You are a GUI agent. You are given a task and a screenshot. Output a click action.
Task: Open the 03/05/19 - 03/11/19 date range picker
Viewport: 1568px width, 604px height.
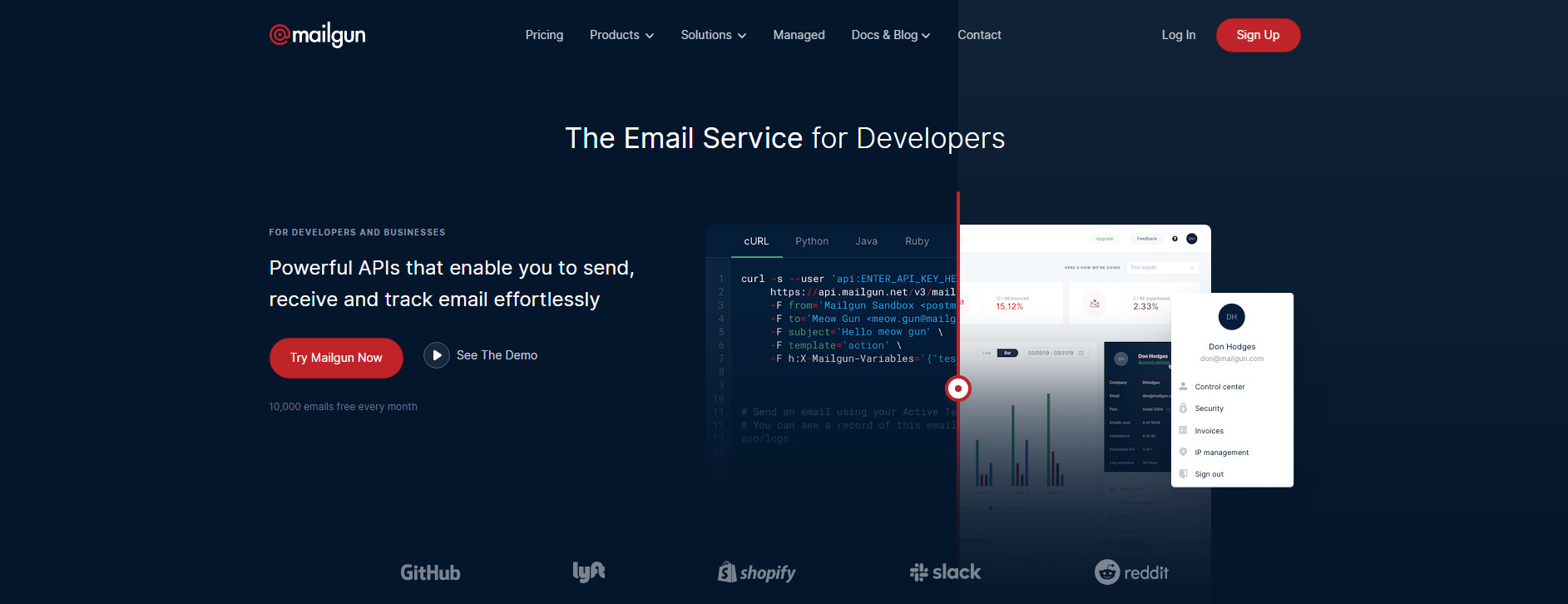pyautogui.click(x=1055, y=353)
